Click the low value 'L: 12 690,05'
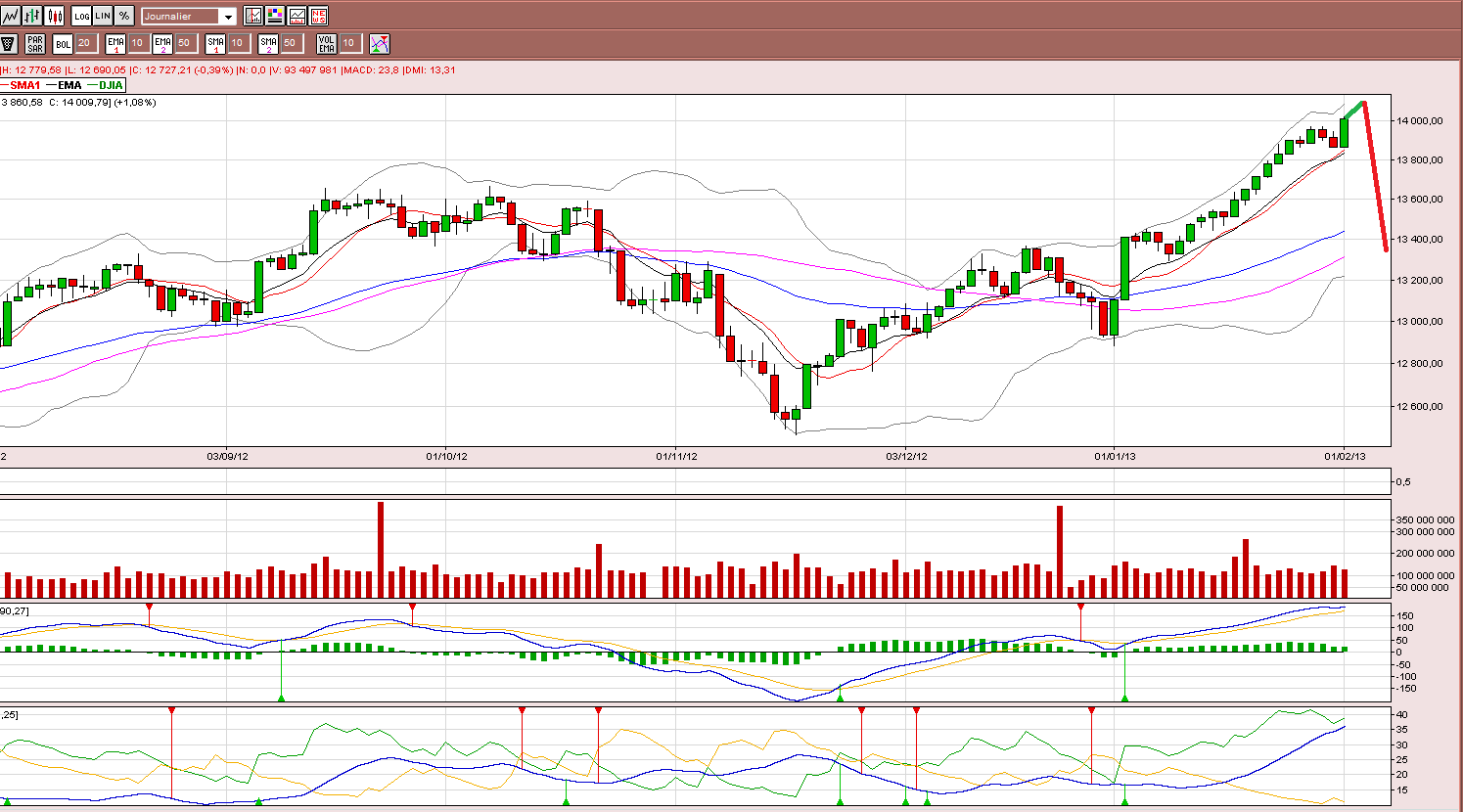The height and width of the screenshot is (812, 1463). tap(96, 69)
